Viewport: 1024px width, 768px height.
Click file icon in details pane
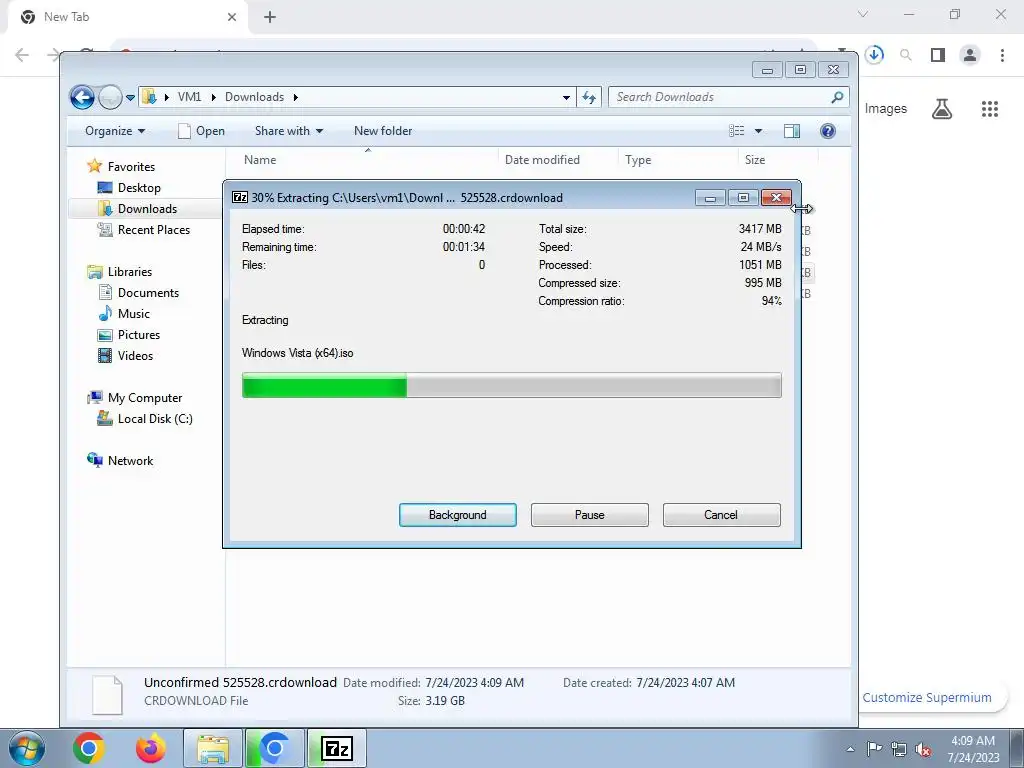click(x=107, y=694)
